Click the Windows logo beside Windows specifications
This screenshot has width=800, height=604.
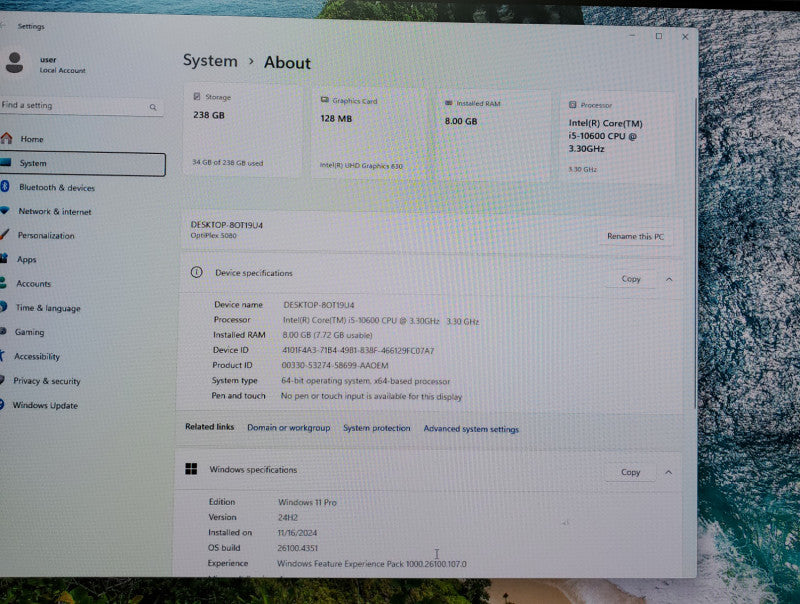[191, 469]
